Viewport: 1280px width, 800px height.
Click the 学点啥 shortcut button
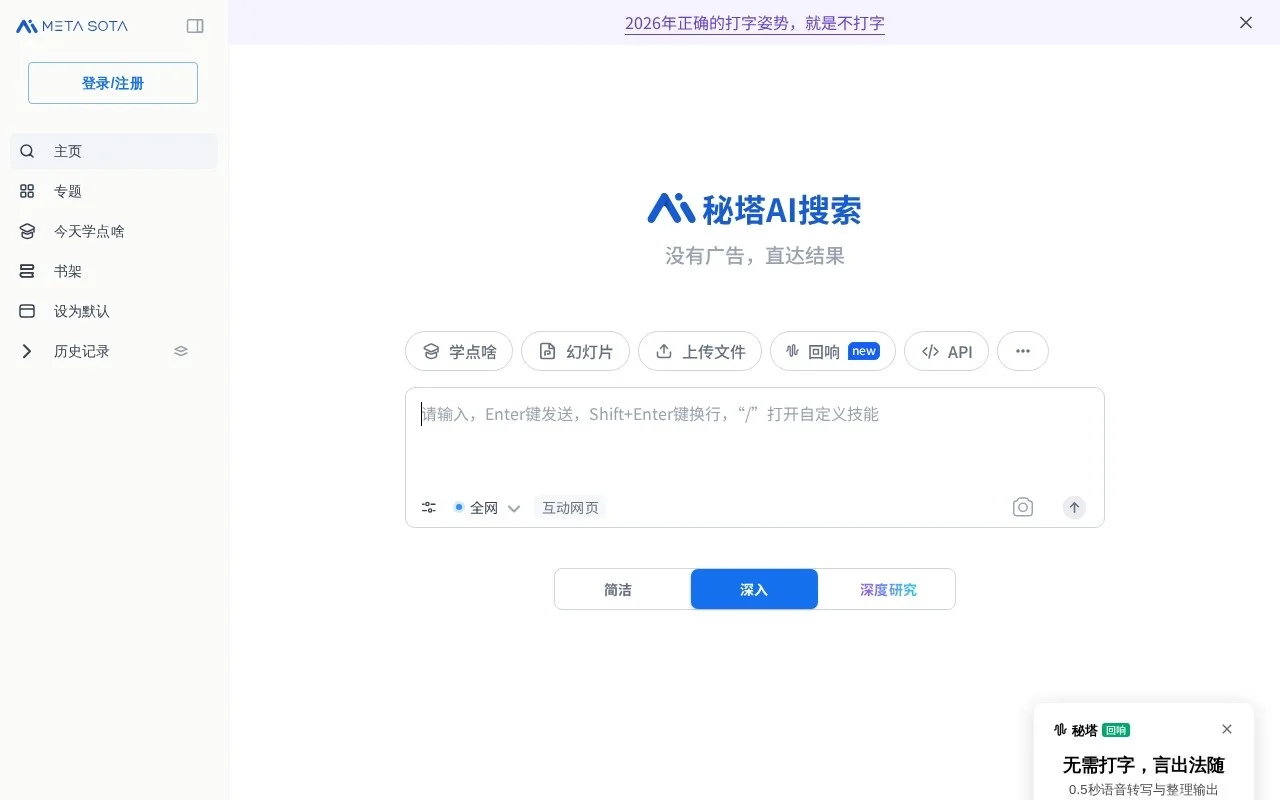pos(459,351)
